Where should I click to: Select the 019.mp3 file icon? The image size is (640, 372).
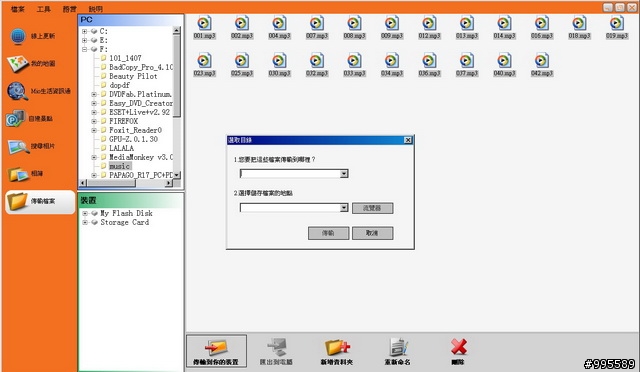point(617,23)
